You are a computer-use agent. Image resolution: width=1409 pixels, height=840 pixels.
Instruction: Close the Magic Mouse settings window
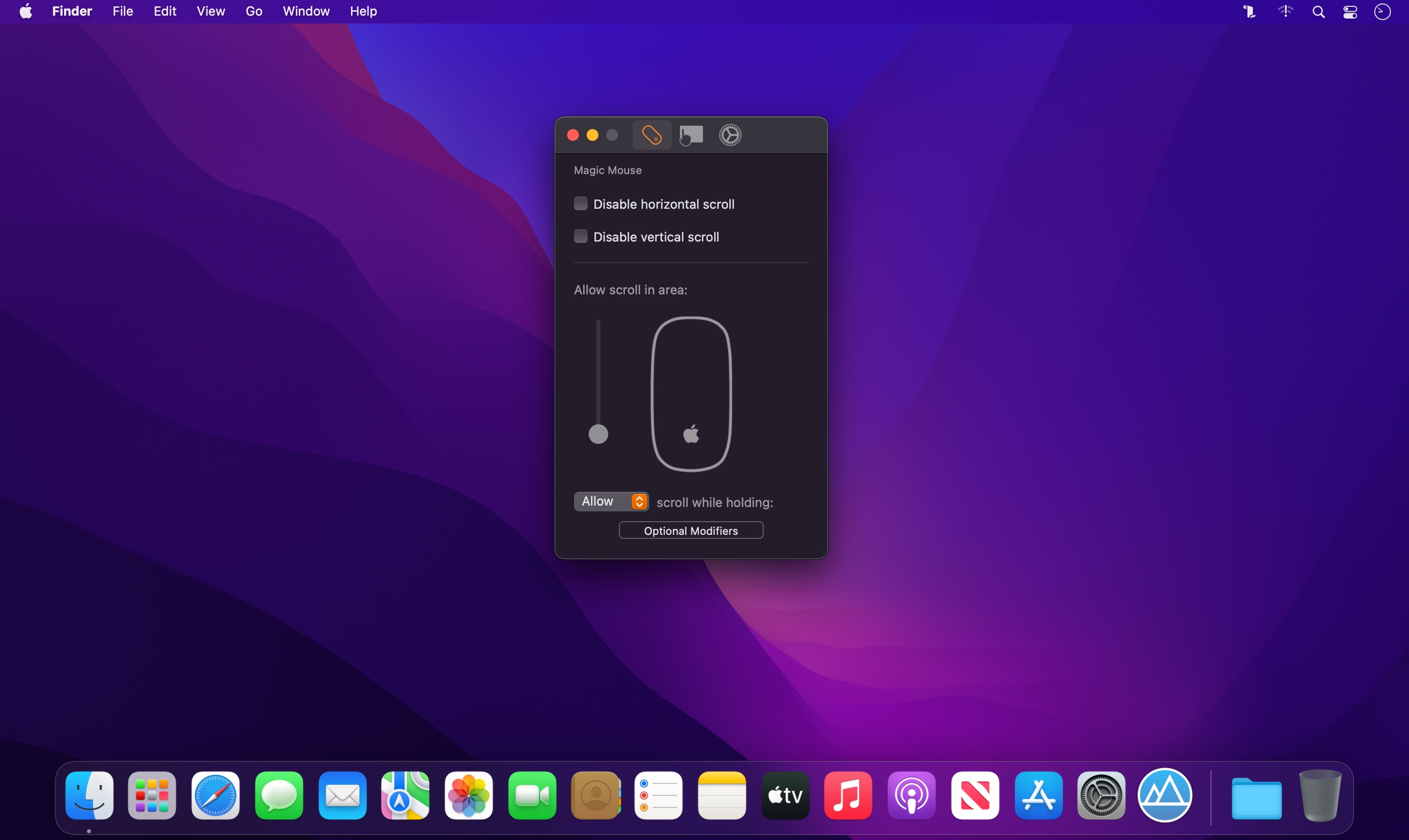(x=572, y=135)
